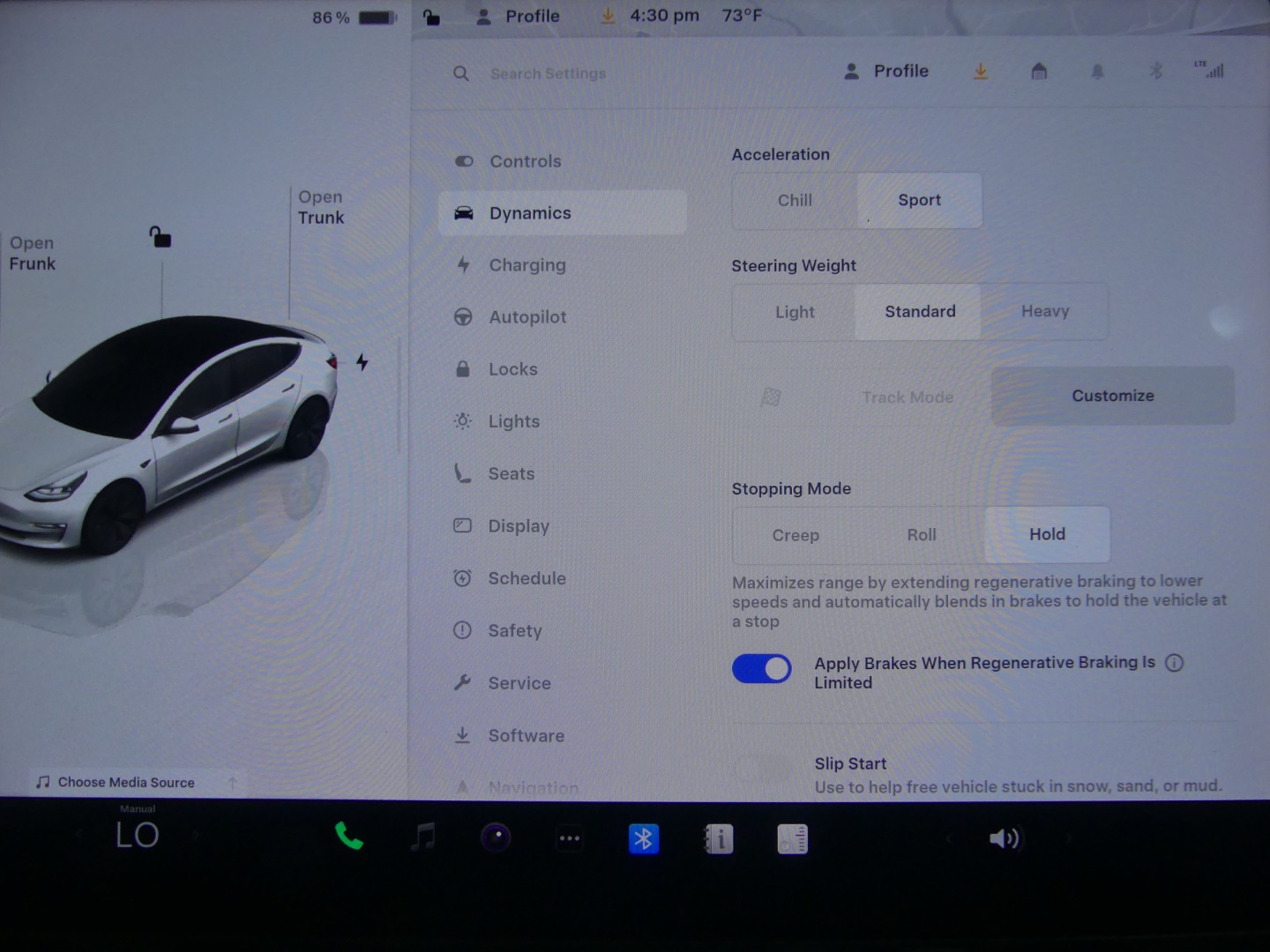Open the phone app in bottom bar

pyautogui.click(x=348, y=837)
